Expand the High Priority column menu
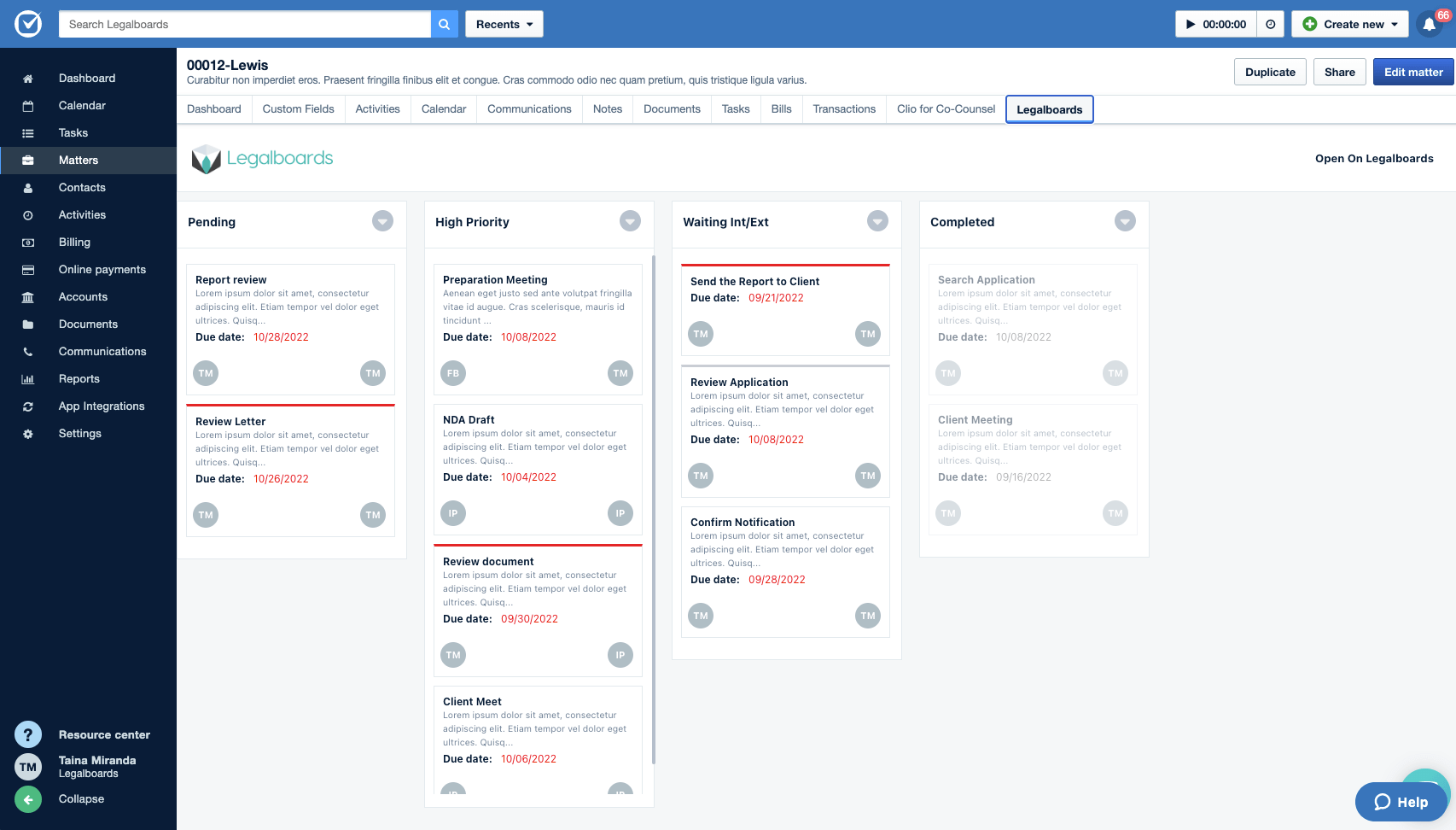1456x830 pixels. pyautogui.click(x=630, y=221)
